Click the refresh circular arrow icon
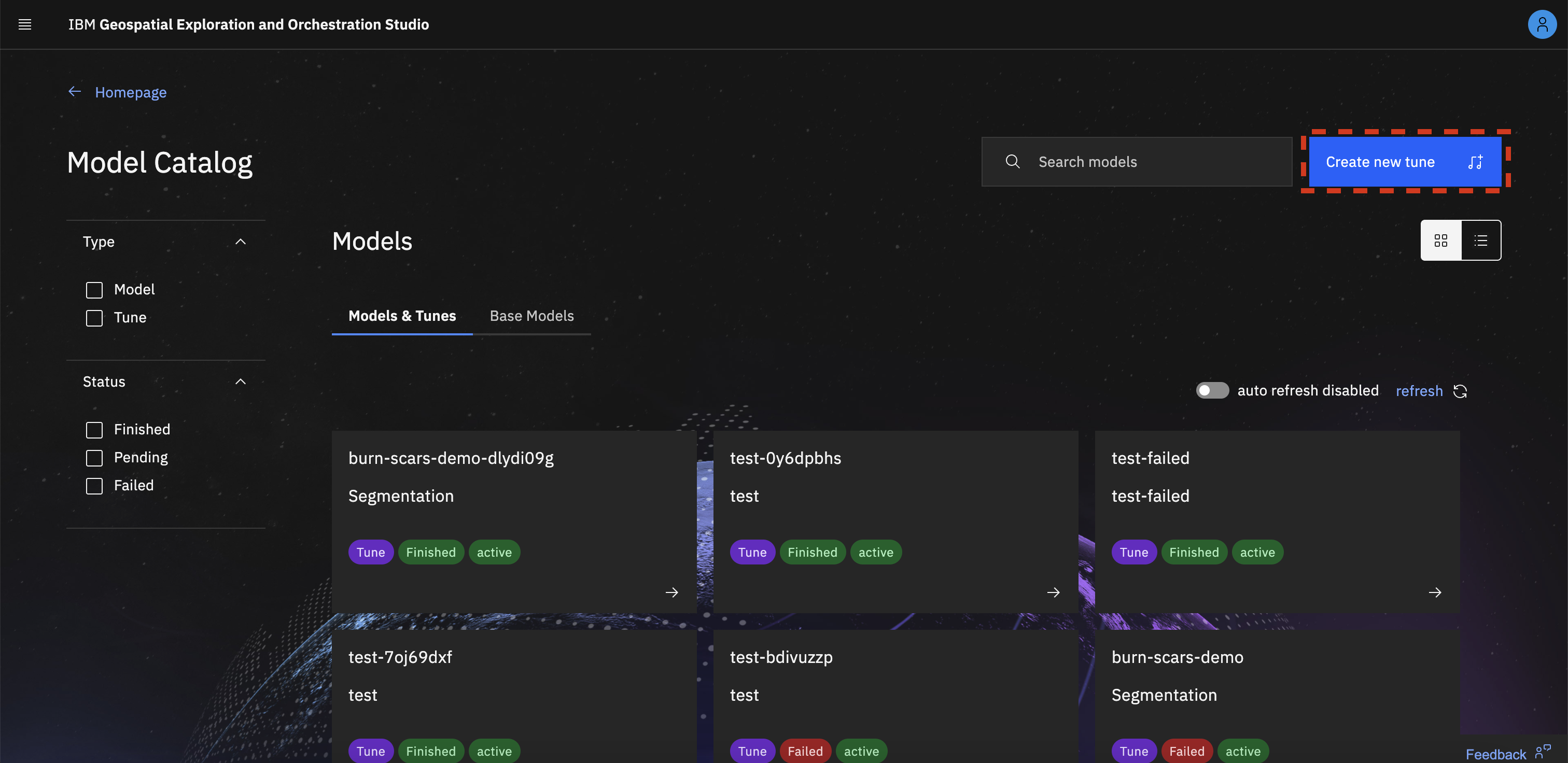 (1460, 391)
